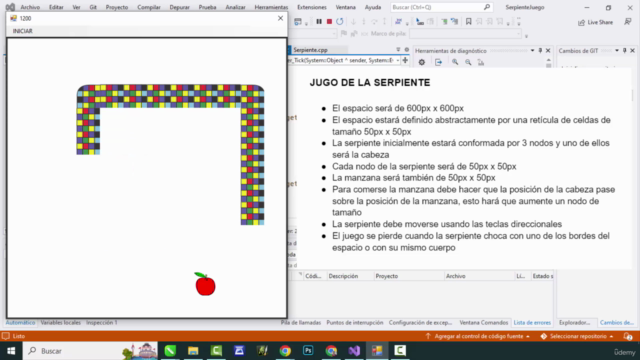
Task: Switch to the Ventana Comandos tab
Action: (x=484, y=322)
